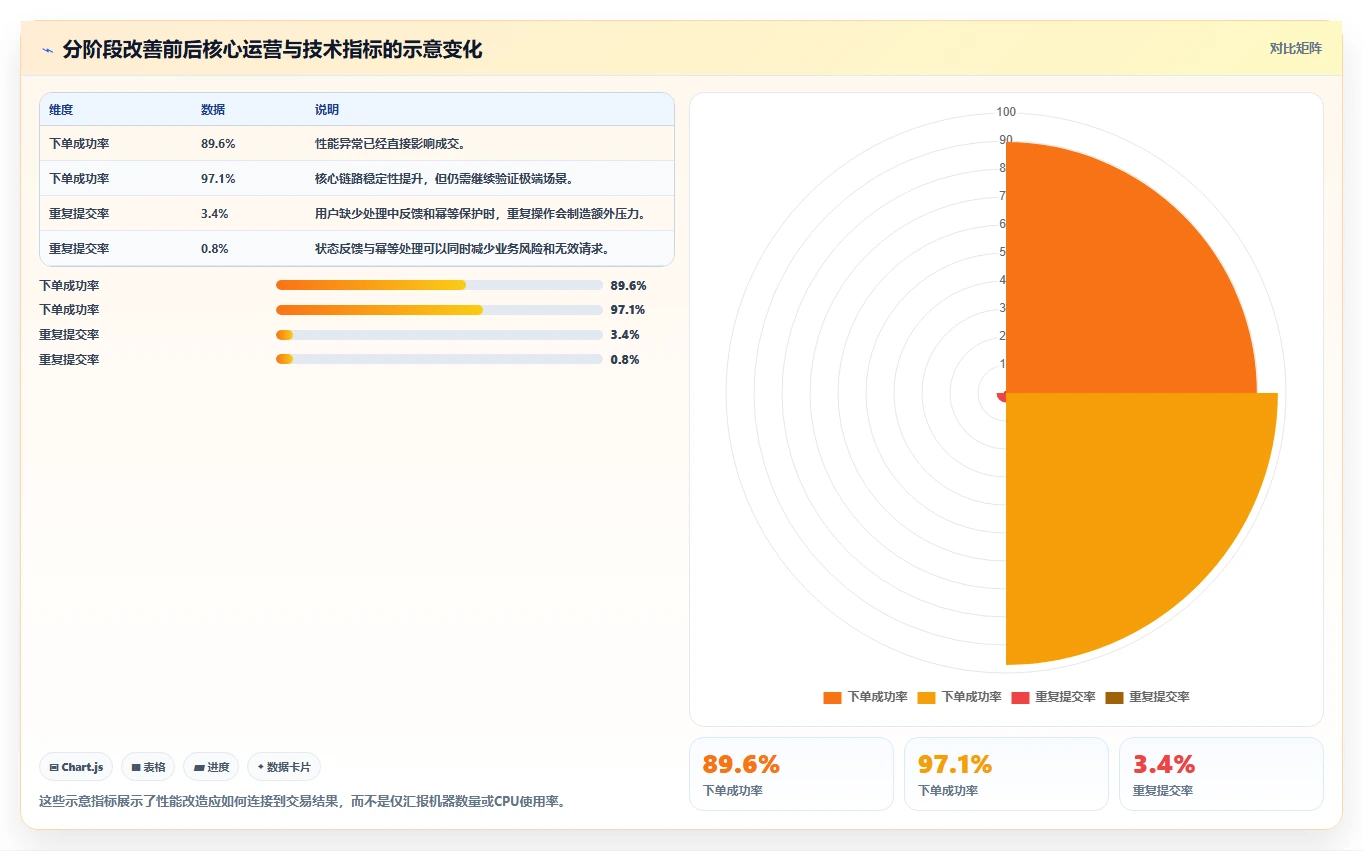Toggle the orange 下单成功率 legend swatch
This screenshot has width=1363, height=851.
tap(832, 697)
